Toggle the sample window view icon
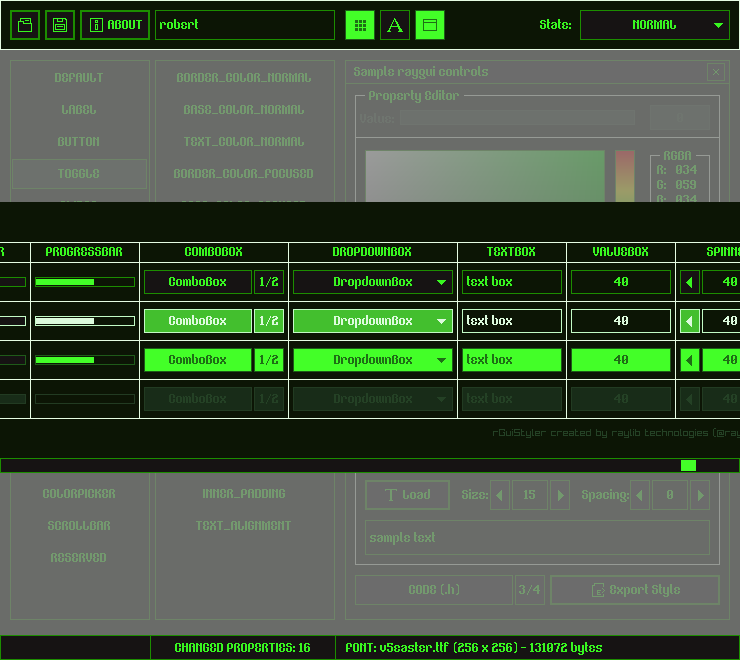The height and width of the screenshot is (660, 740). (x=430, y=25)
